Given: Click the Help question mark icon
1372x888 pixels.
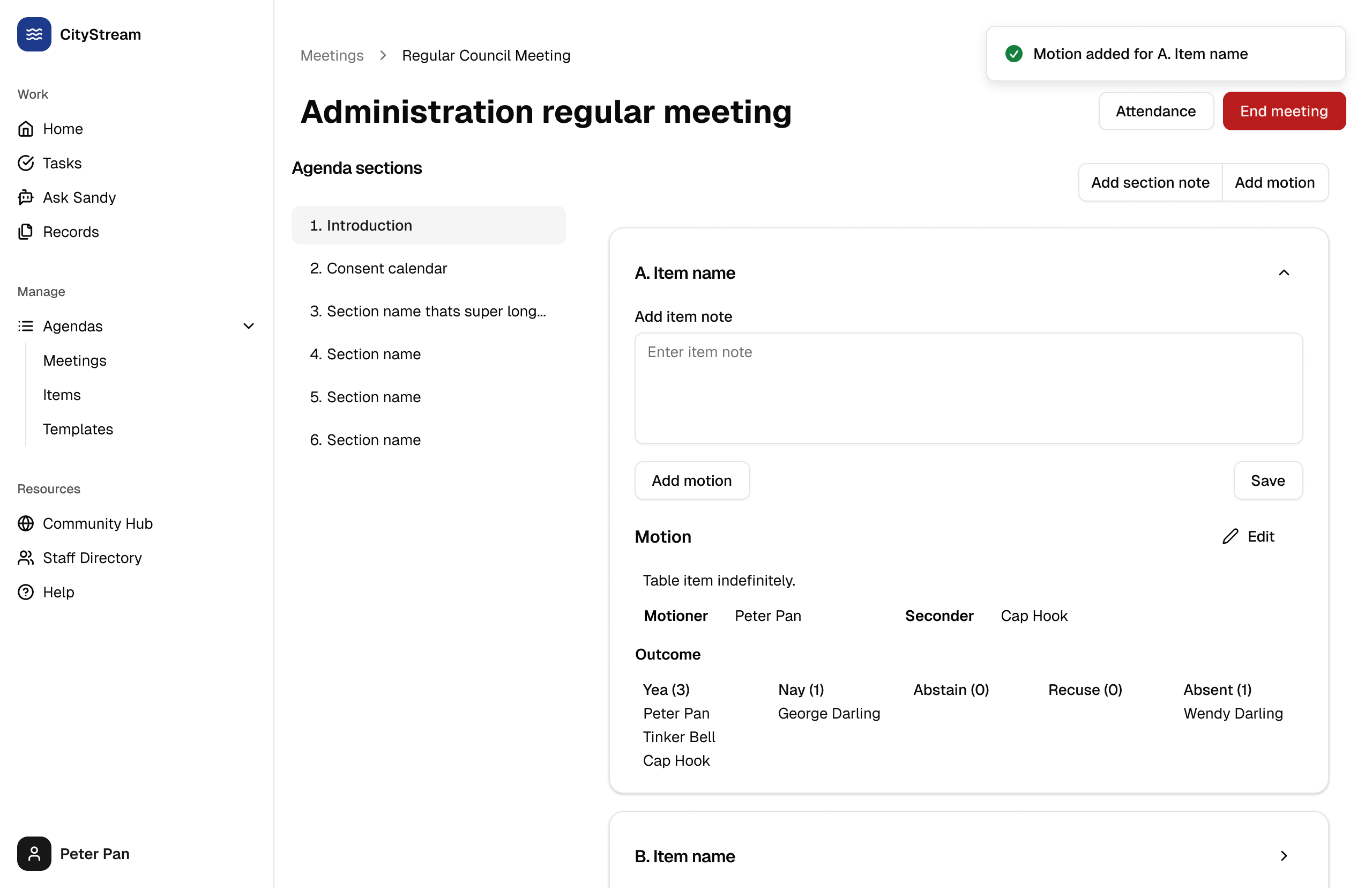Looking at the screenshot, I should 25,592.
